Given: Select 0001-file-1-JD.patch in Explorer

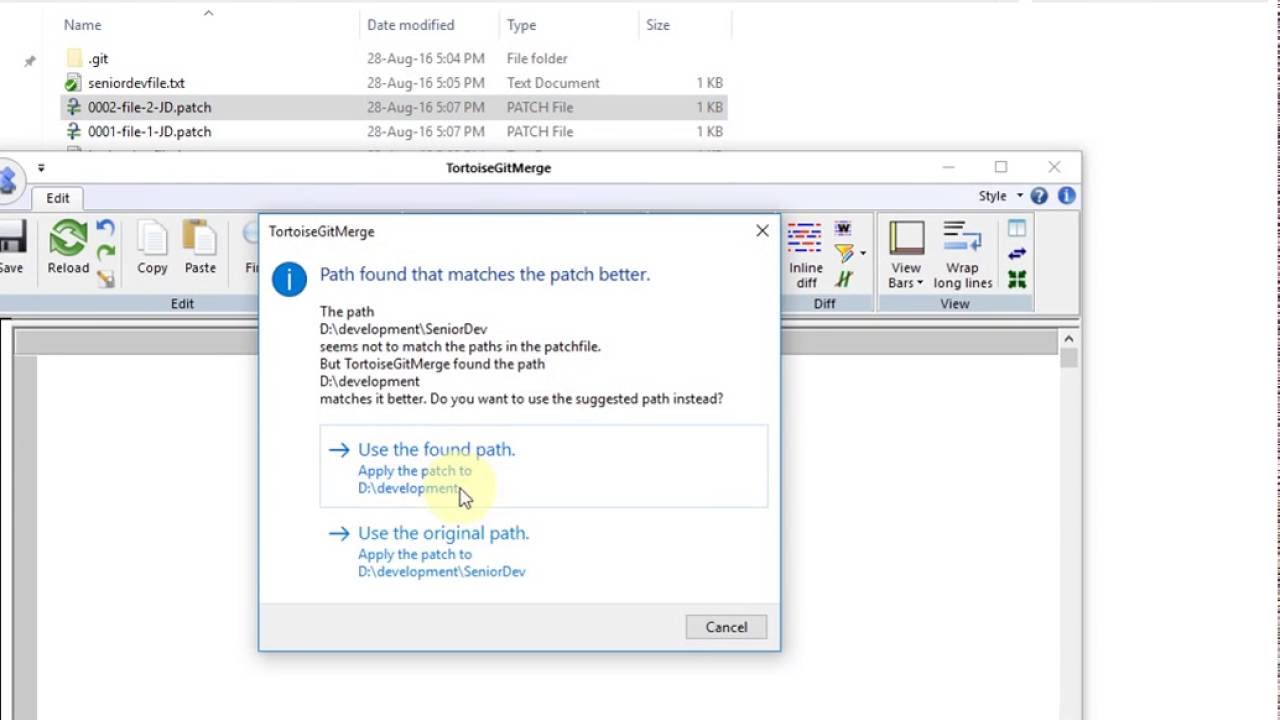Looking at the screenshot, I should 394,131.
